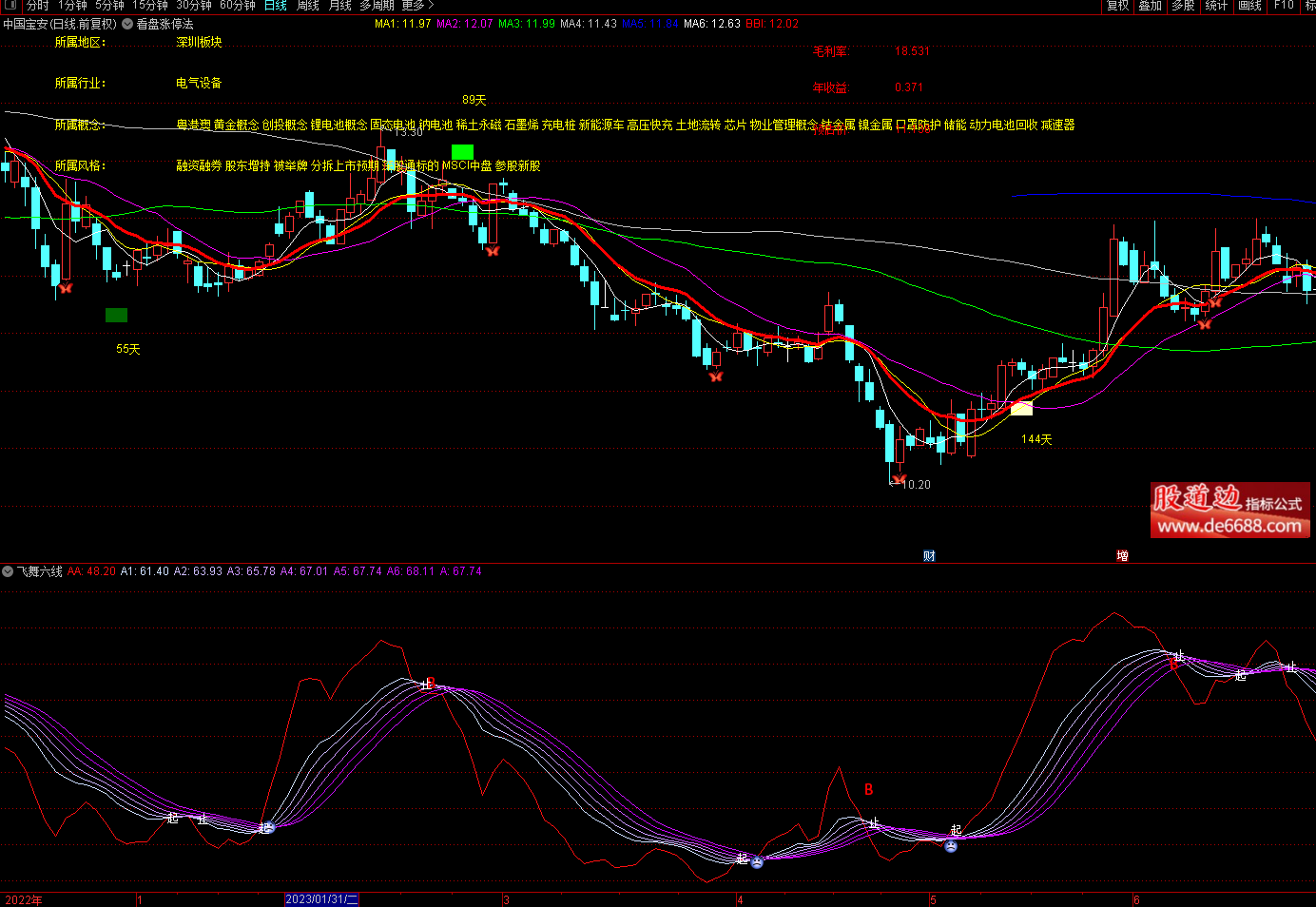Click the dark green square marker above 55天
1316x907 pixels.
point(116,315)
